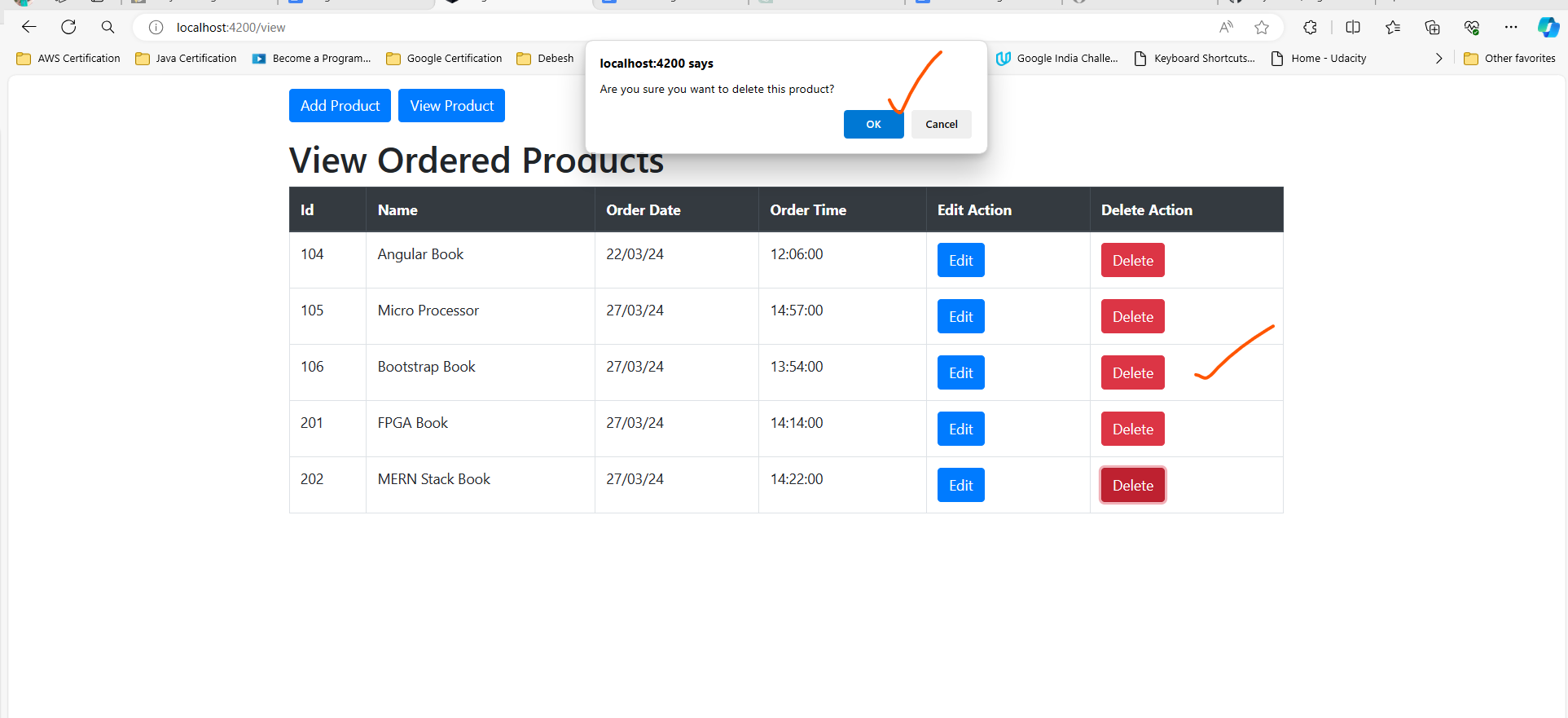Open Debesh bookmark folder
Image resolution: width=1568 pixels, height=718 pixels.
pos(546,59)
